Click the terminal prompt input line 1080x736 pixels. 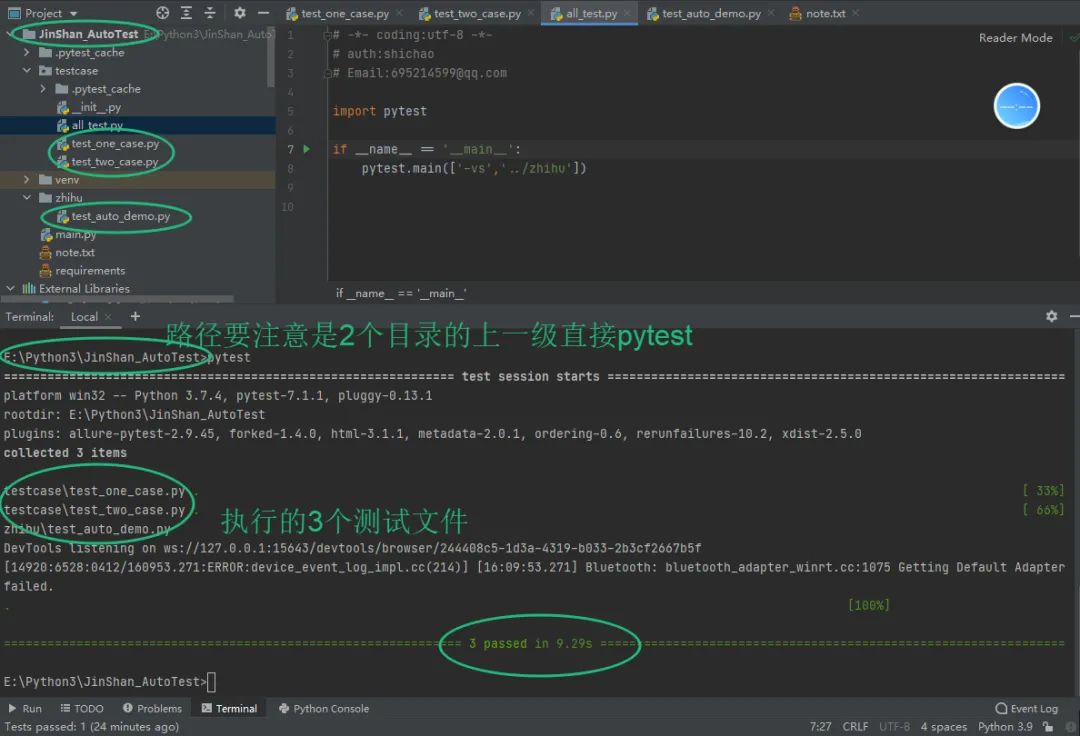pyautogui.click(x=110, y=682)
